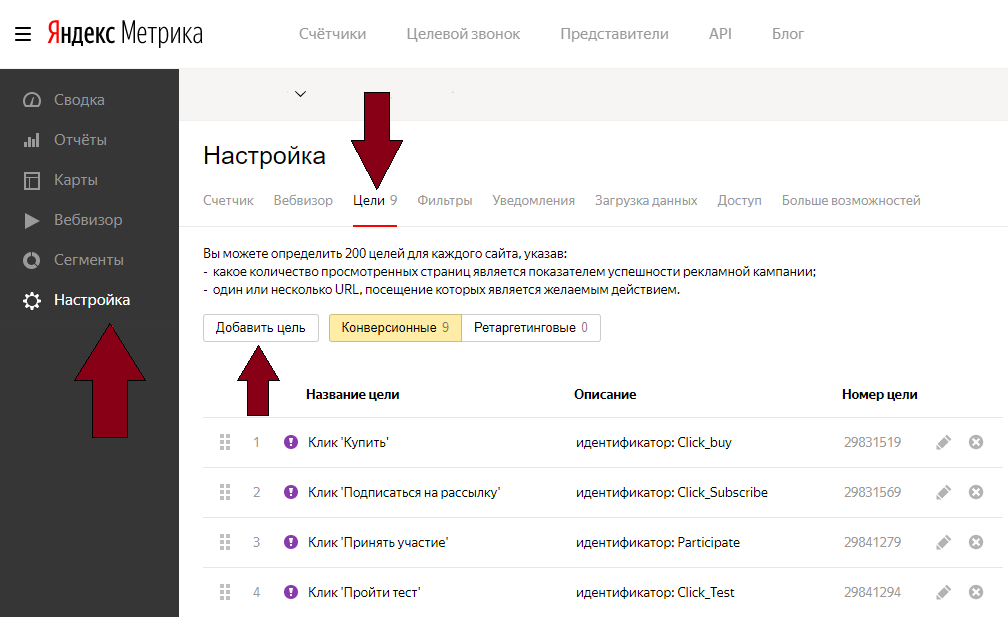Screen dimensions: 1008x618
Task: Click the Отчёты bar chart icon
Action: (32, 140)
